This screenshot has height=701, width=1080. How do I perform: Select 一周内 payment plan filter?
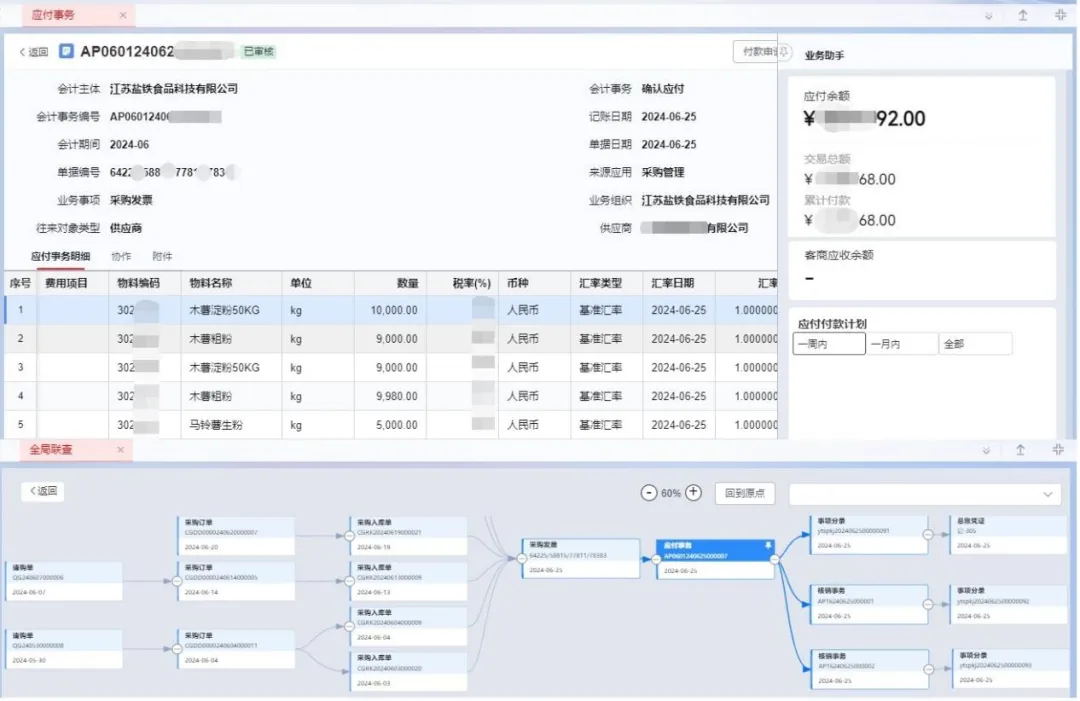click(x=828, y=344)
